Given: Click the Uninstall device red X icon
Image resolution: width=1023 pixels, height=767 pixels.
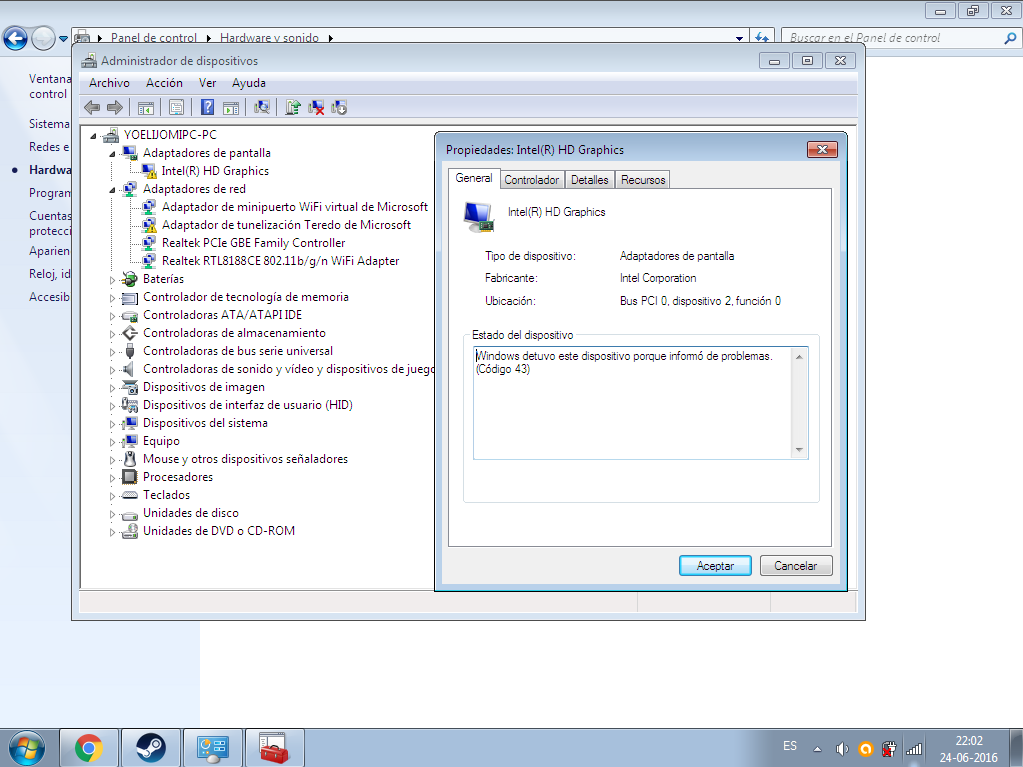Looking at the screenshot, I should click(316, 108).
